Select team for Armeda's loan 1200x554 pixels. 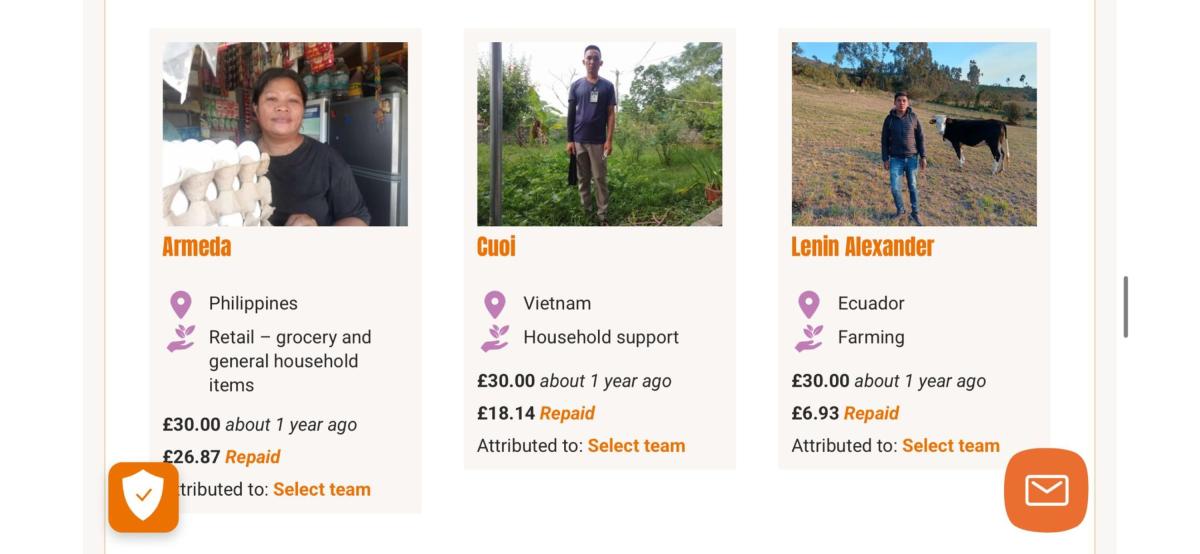322,489
